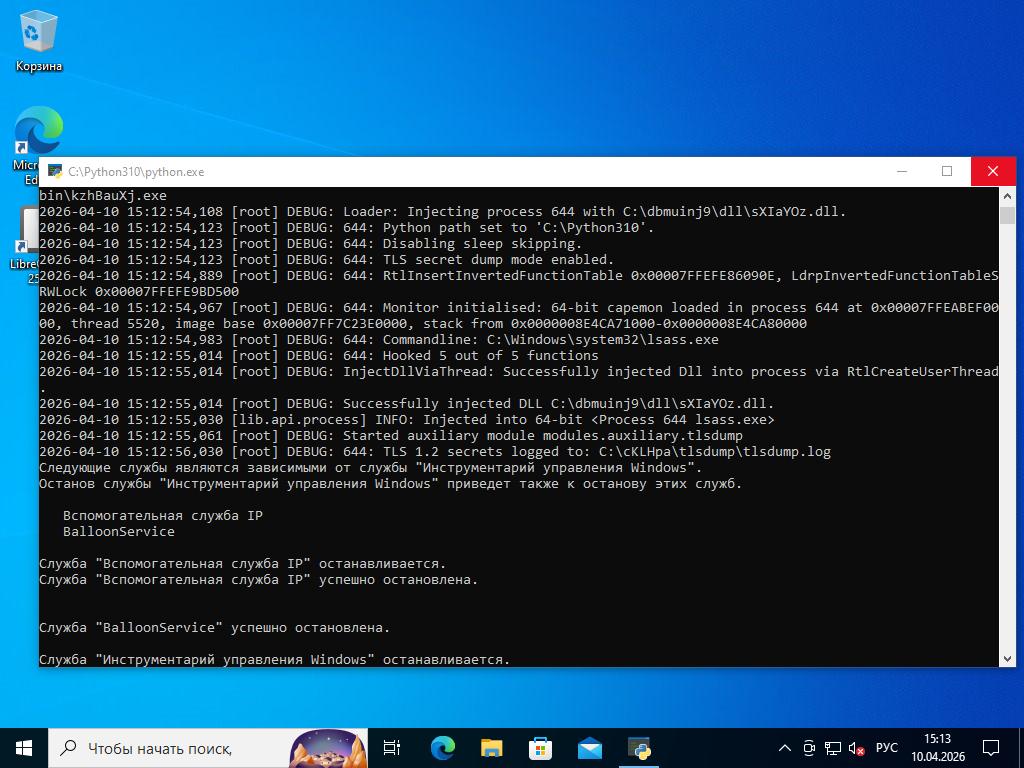Screen dimensions: 1024x768
Task: Open the clock showing 15:13
Action: click(x=937, y=748)
